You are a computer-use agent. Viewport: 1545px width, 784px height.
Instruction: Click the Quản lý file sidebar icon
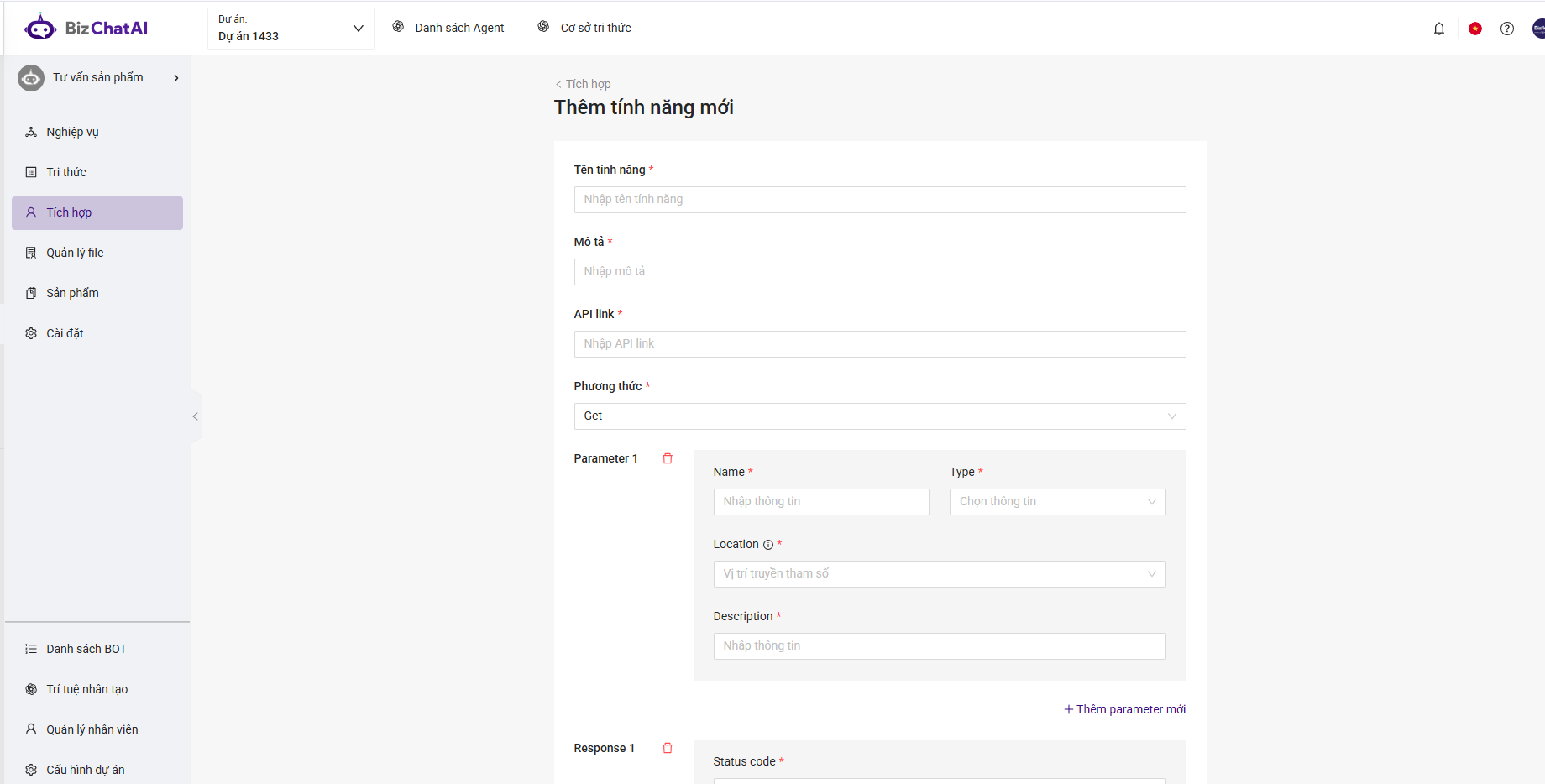[31, 253]
